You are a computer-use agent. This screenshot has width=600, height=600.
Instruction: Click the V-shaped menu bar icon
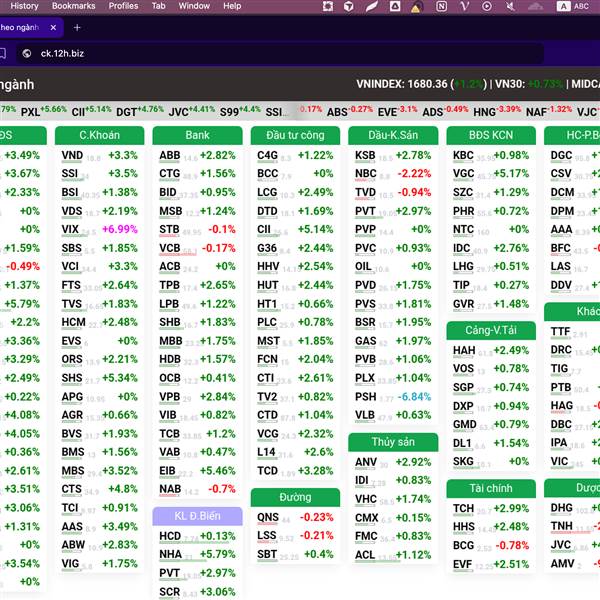pyautogui.click(x=465, y=6)
